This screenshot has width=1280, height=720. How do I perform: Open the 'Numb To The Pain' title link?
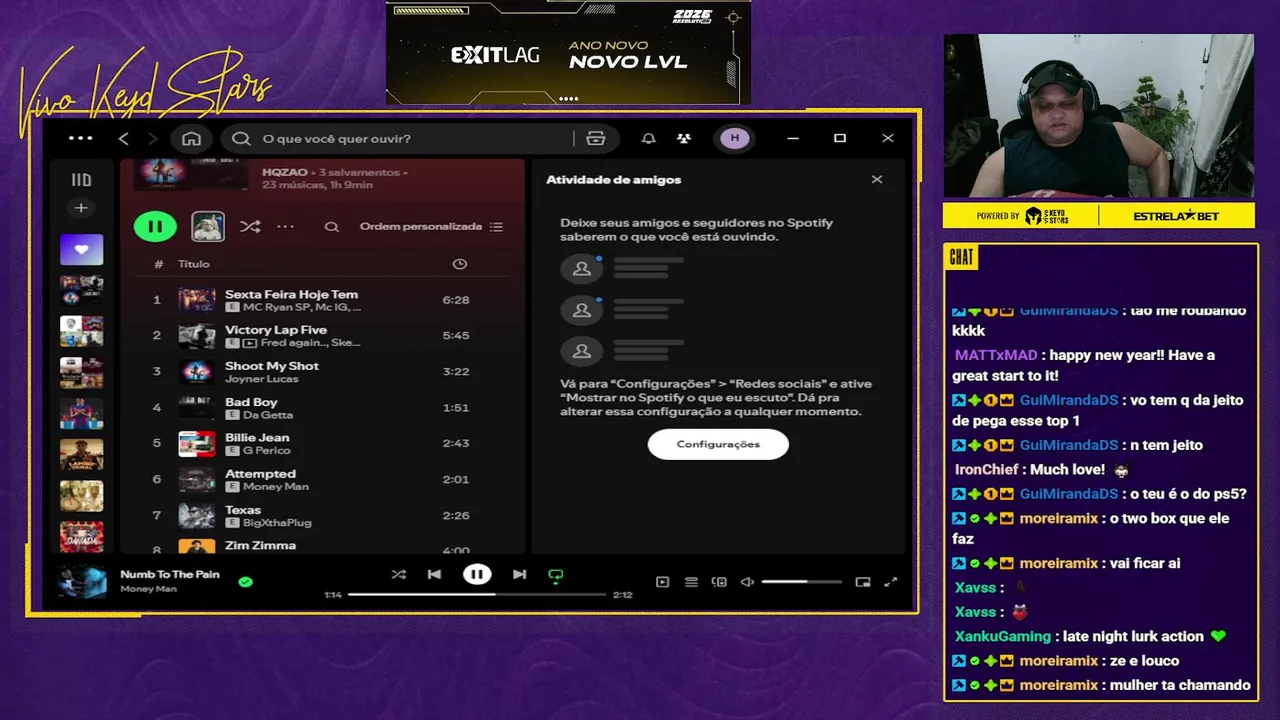[x=170, y=574]
